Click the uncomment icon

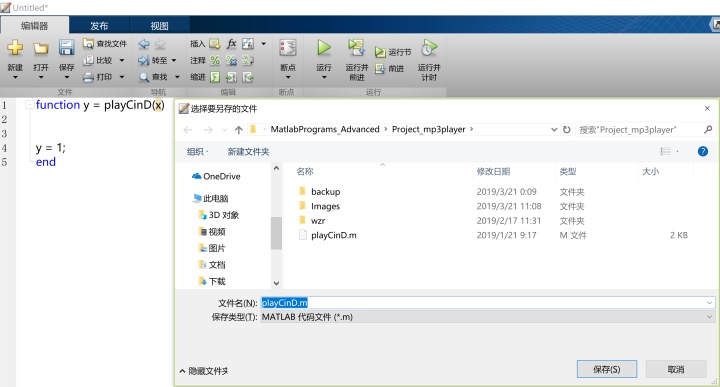232,60
